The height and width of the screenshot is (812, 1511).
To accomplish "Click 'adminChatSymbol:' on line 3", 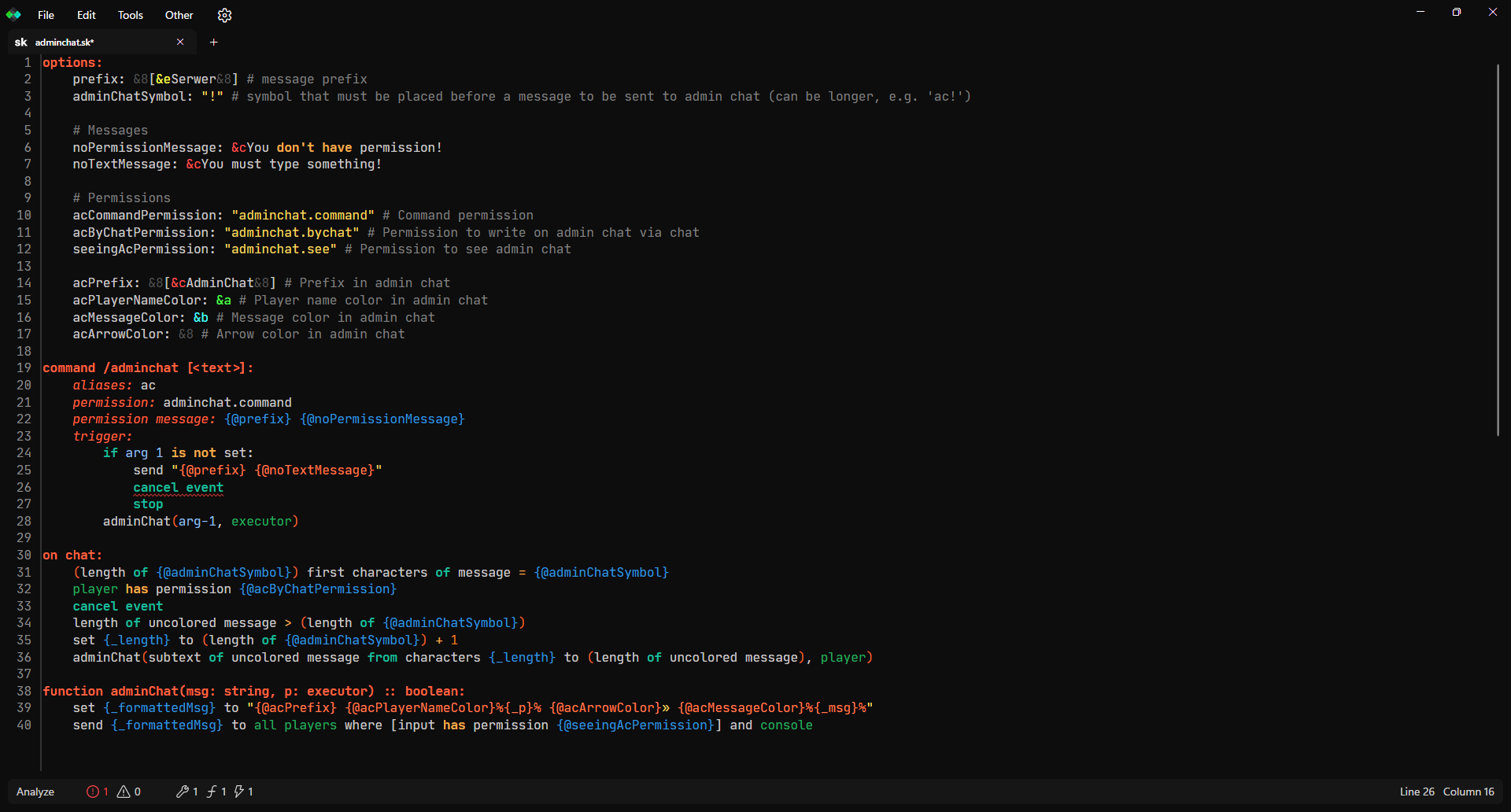I will tap(133, 97).
